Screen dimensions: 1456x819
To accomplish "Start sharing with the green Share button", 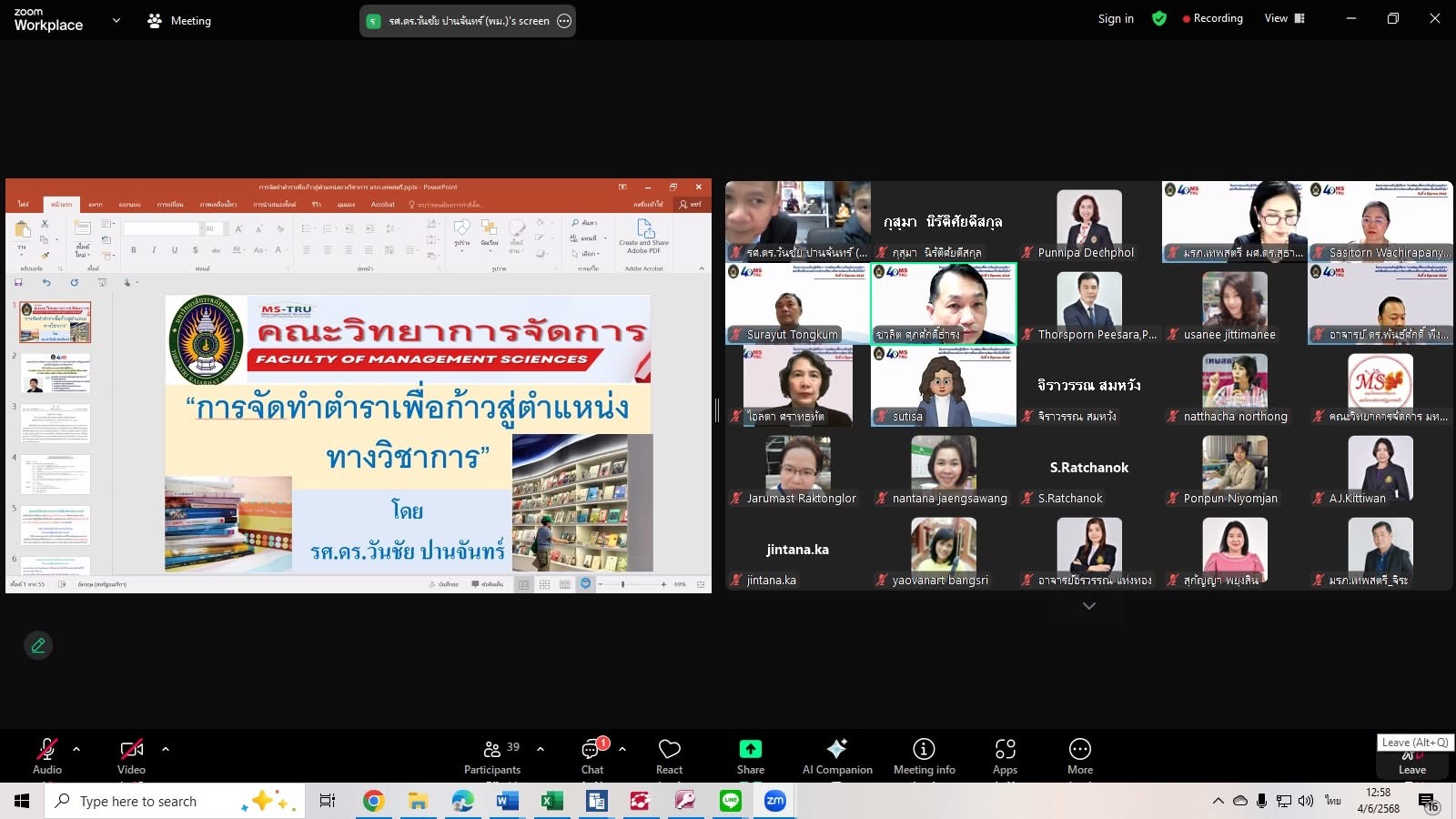I will pyautogui.click(x=750, y=756).
